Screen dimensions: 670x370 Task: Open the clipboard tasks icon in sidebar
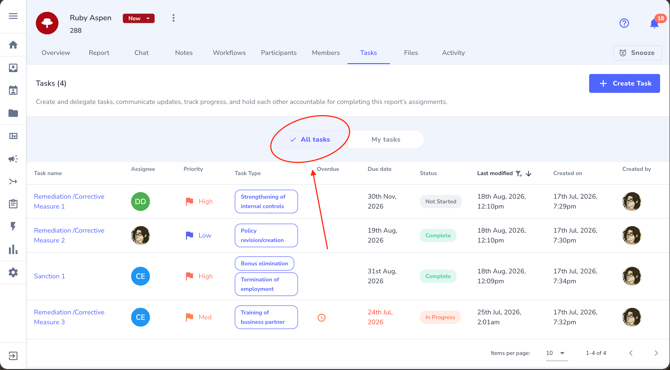[x=13, y=204]
